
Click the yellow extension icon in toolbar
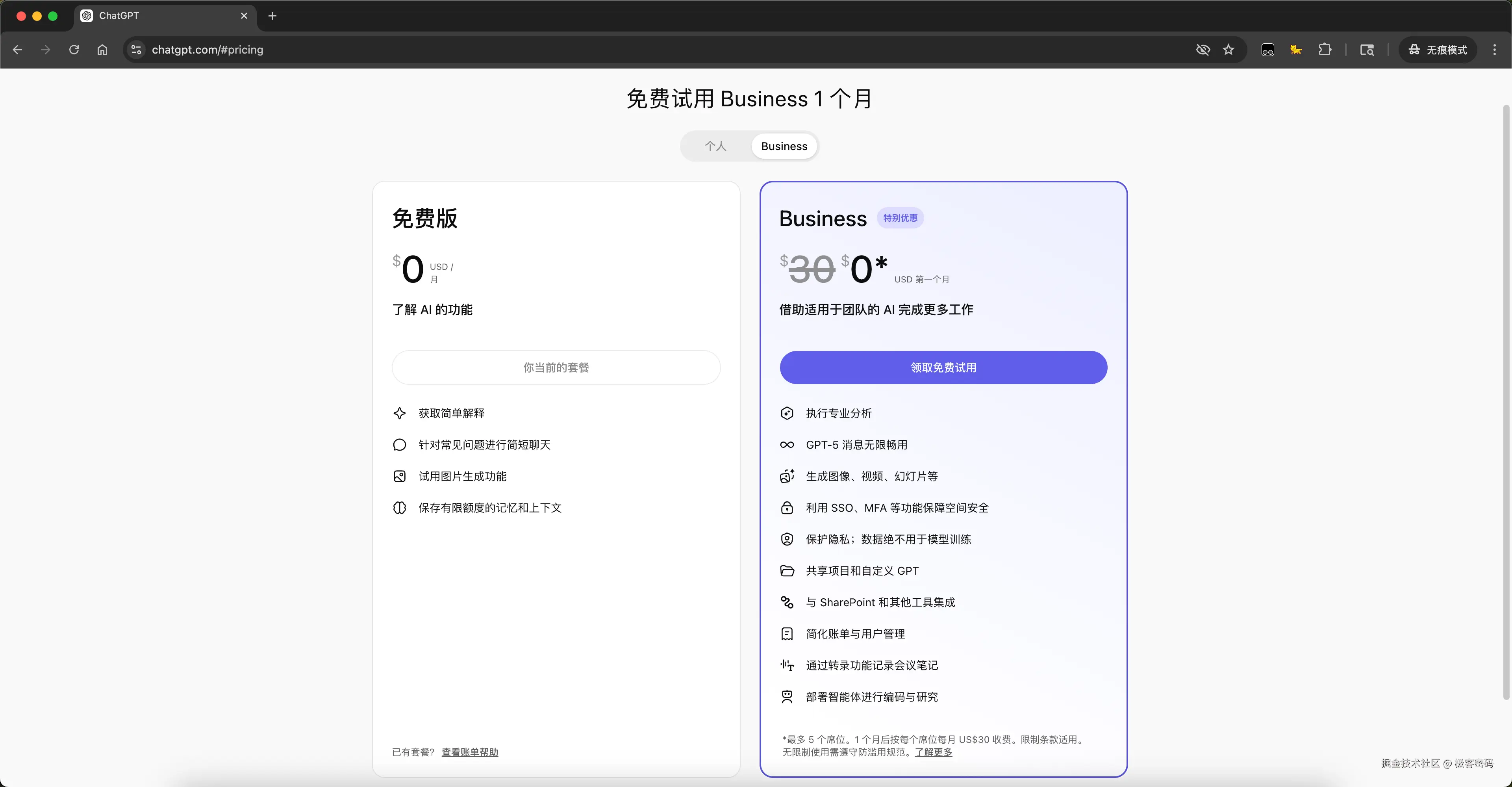coord(1296,50)
